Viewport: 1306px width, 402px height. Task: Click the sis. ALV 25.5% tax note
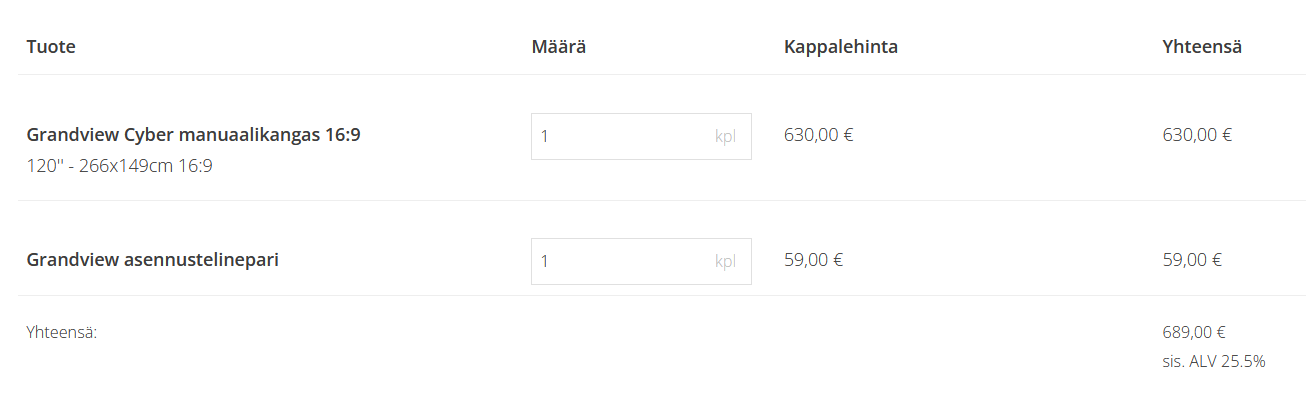[1213, 361]
